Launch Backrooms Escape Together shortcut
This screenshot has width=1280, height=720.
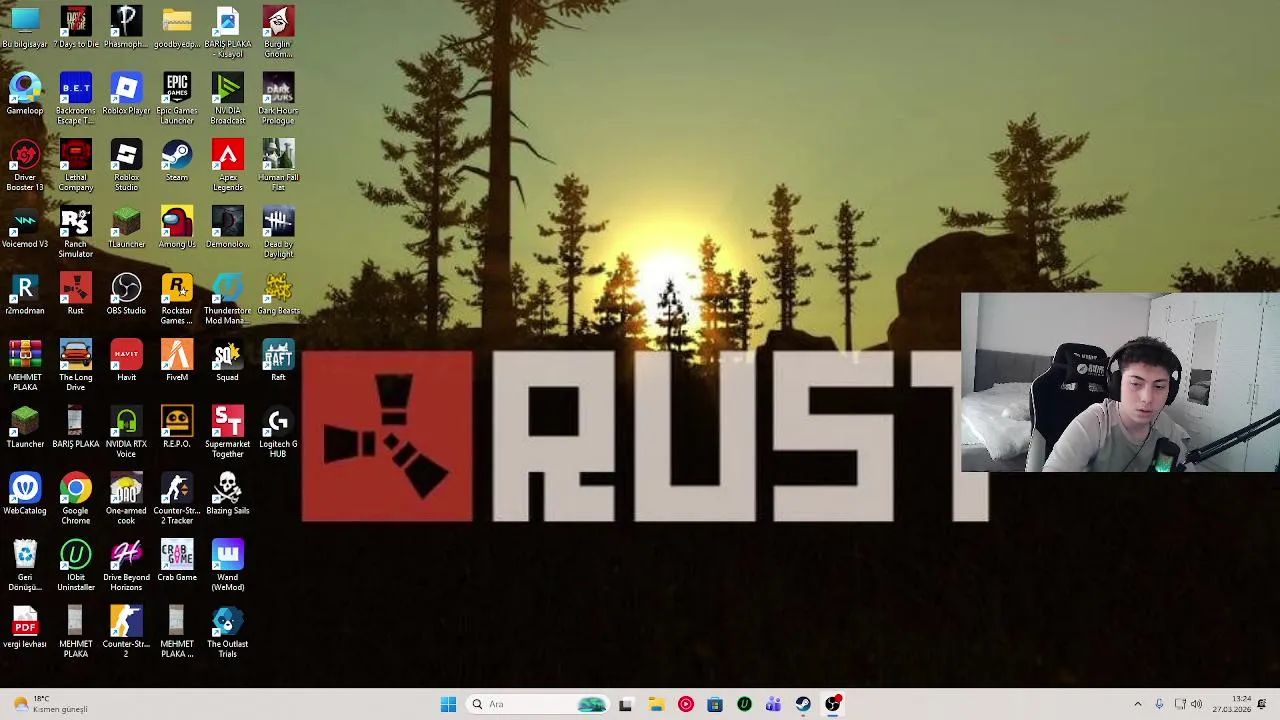[x=76, y=99]
